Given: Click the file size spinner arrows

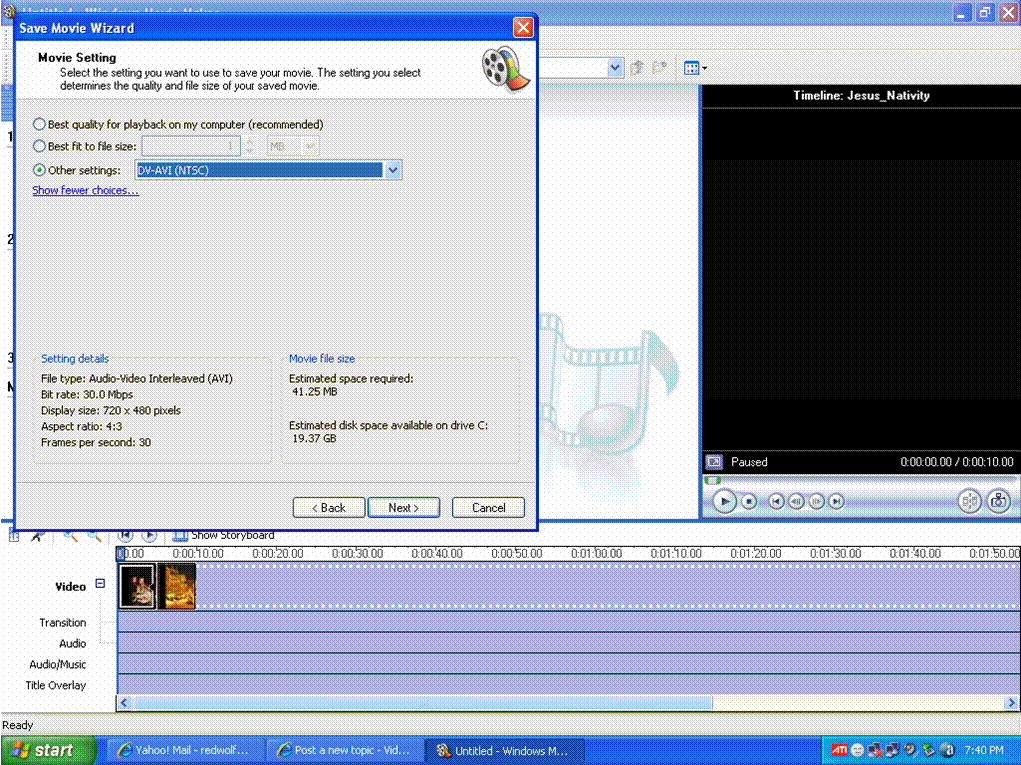Looking at the screenshot, I should click(x=250, y=146).
